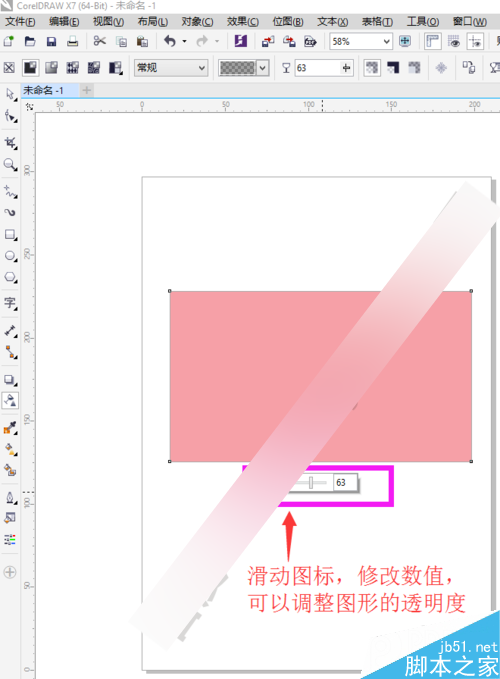Click the Open file folder icon

(30, 42)
